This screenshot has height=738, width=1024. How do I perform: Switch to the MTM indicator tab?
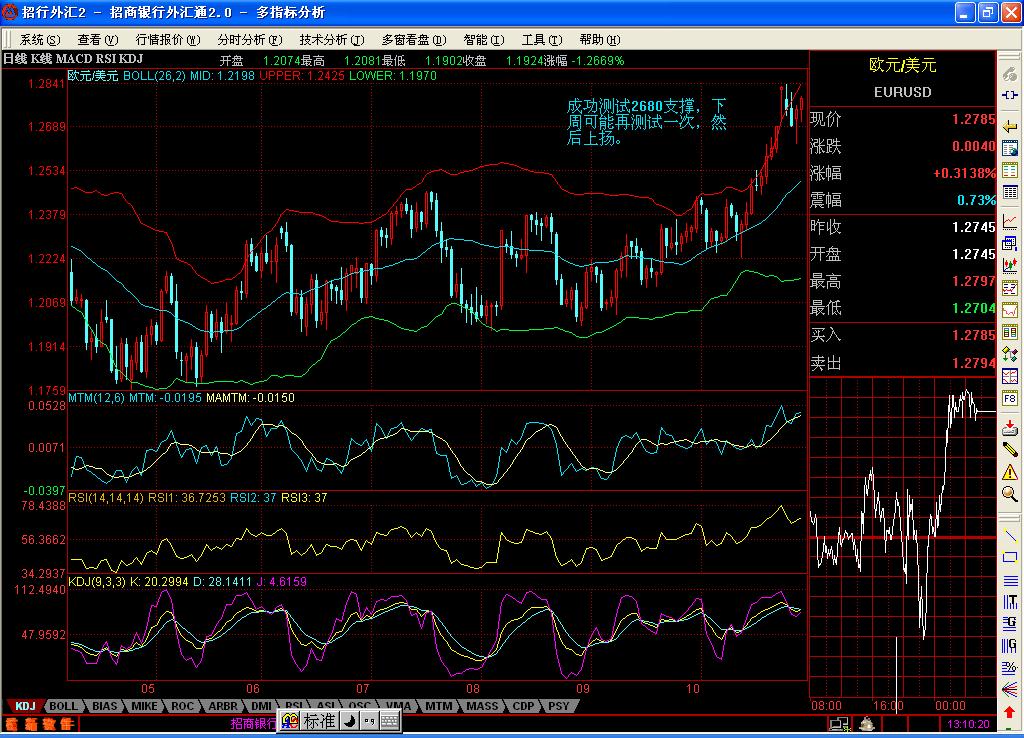pyautogui.click(x=439, y=706)
